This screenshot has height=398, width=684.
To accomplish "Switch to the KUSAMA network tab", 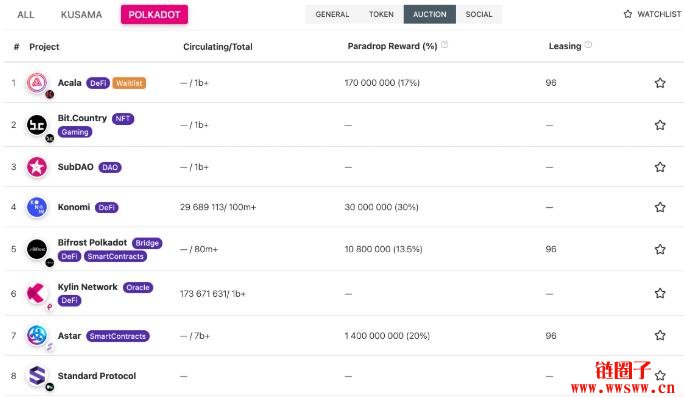I will coord(81,14).
